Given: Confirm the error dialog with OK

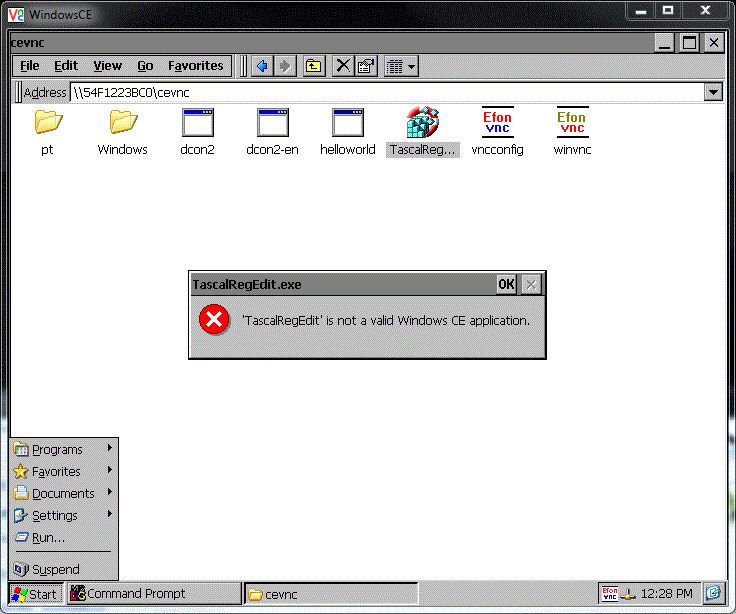Looking at the screenshot, I should point(506,284).
